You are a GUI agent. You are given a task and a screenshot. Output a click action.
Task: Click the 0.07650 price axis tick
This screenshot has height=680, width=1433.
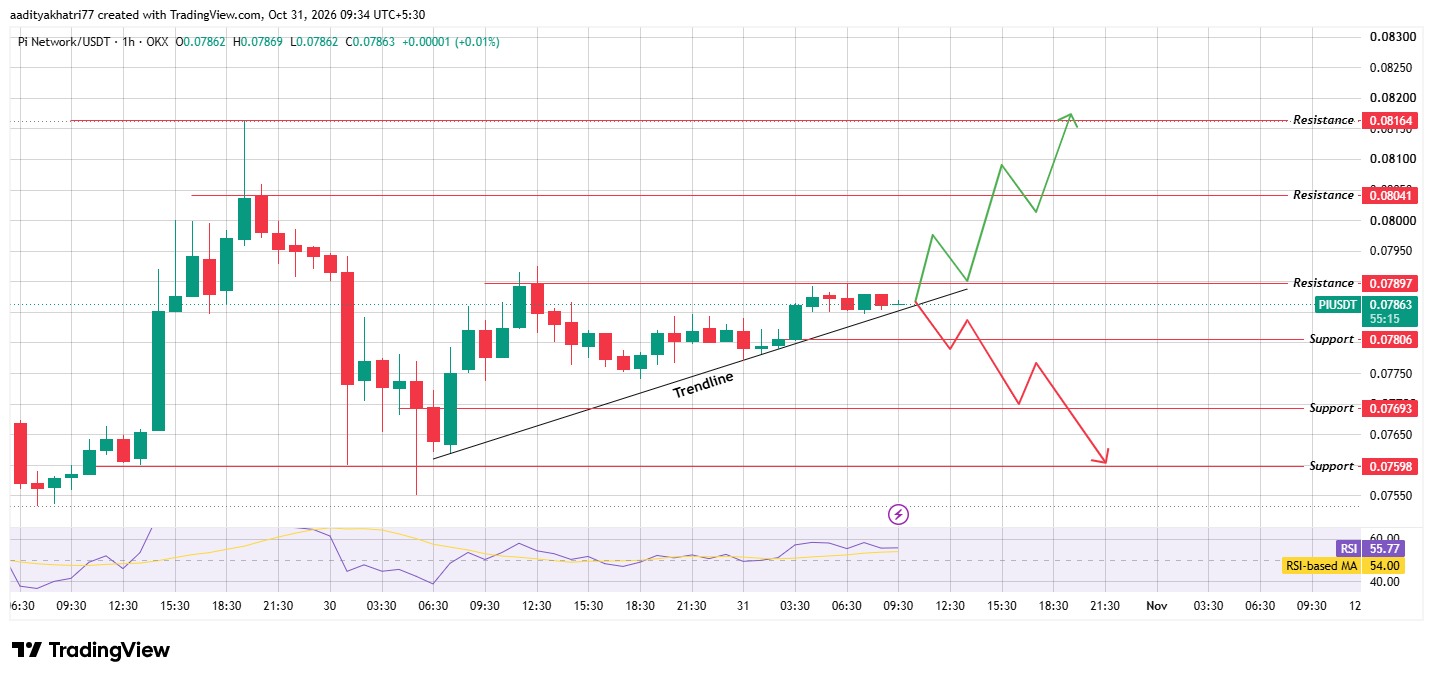pos(1391,435)
